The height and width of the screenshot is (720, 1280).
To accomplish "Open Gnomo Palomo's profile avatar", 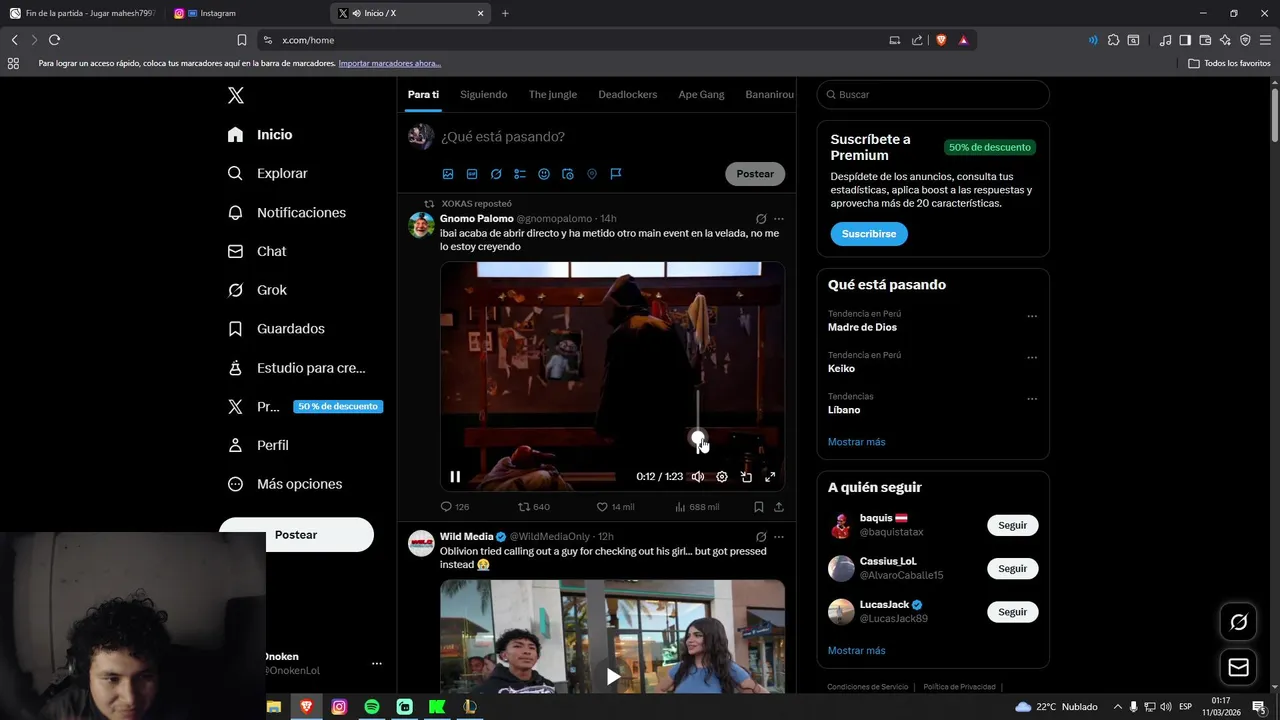I will 421,225.
